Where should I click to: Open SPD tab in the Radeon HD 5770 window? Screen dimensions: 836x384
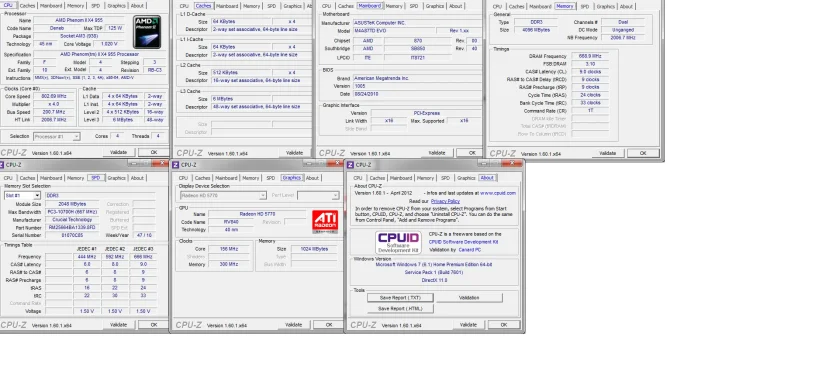tap(270, 178)
